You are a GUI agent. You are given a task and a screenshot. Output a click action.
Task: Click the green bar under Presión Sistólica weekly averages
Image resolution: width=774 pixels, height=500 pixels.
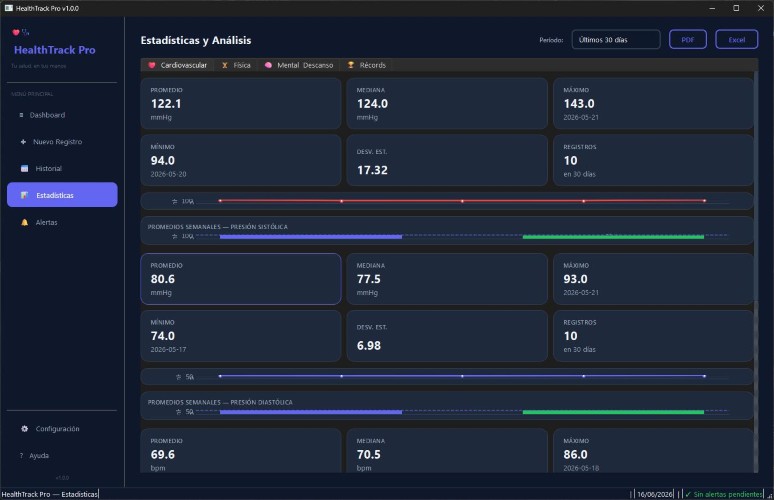(x=613, y=237)
